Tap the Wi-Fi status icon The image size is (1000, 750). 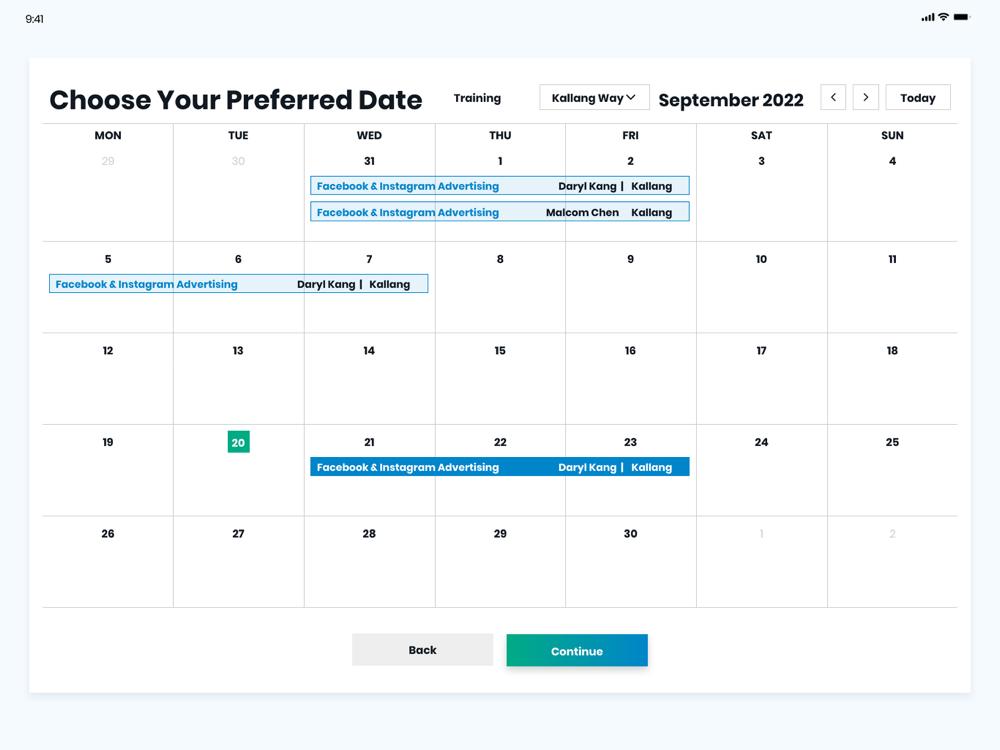(943, 17)
